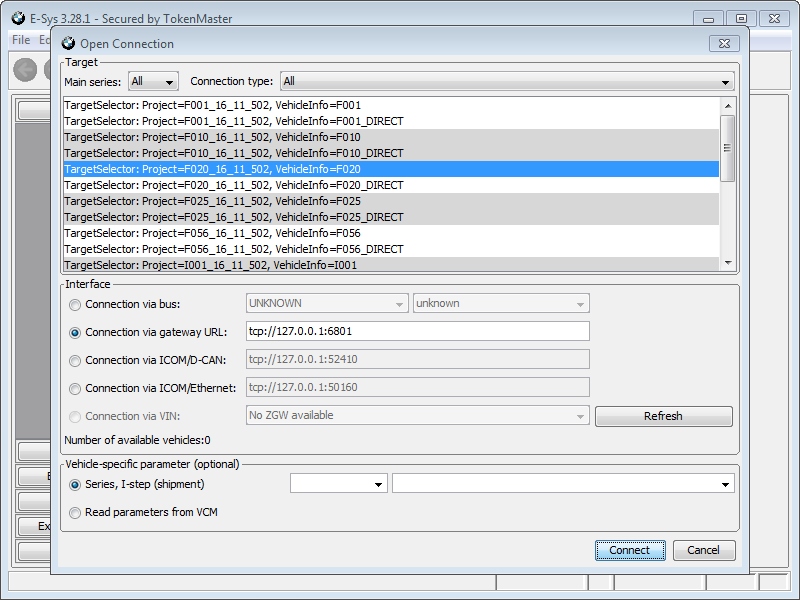The width and height of the screenshot is (800, 600).
Task: Select the F010_DIRECT target entry
Action: coord(250,153)
